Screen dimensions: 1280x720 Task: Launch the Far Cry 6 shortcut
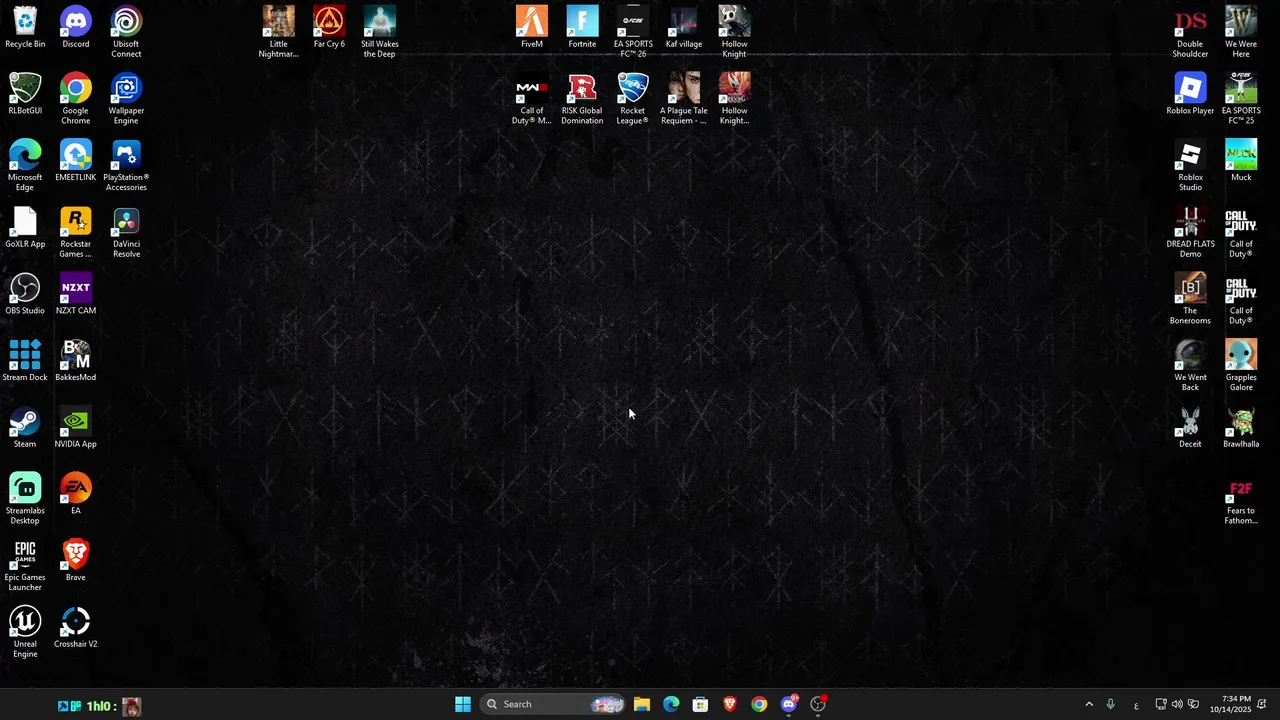click(x=329, y=28)
